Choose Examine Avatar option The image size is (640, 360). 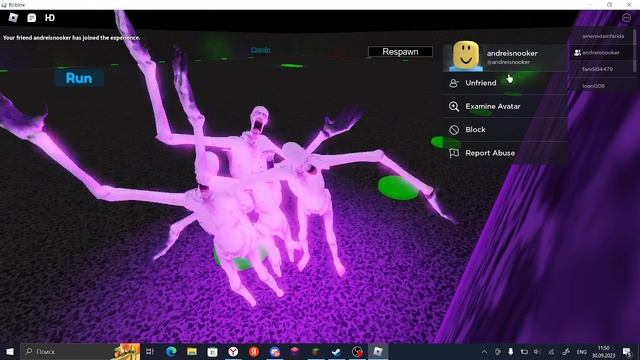(505, 107)
